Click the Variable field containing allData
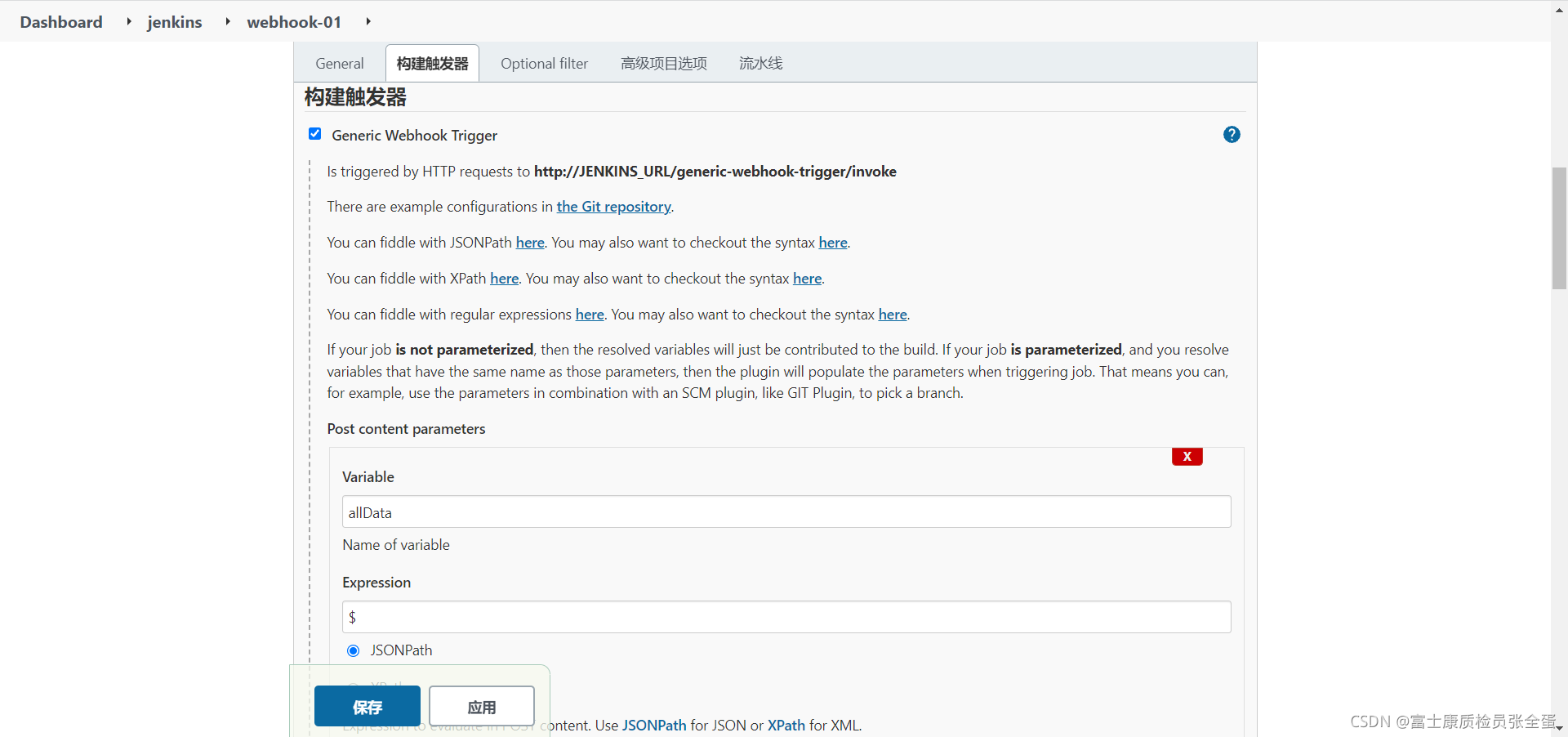 786,512
